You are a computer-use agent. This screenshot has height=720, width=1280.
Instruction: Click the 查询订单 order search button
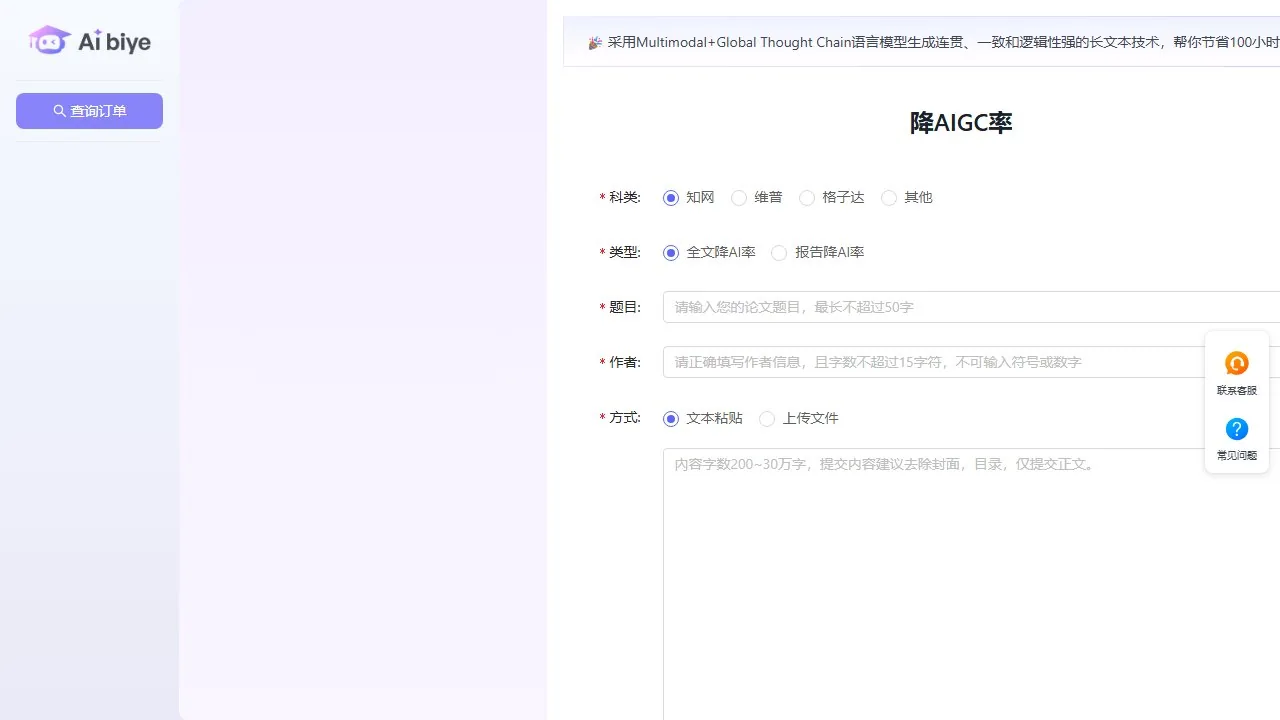coord(89,111)
